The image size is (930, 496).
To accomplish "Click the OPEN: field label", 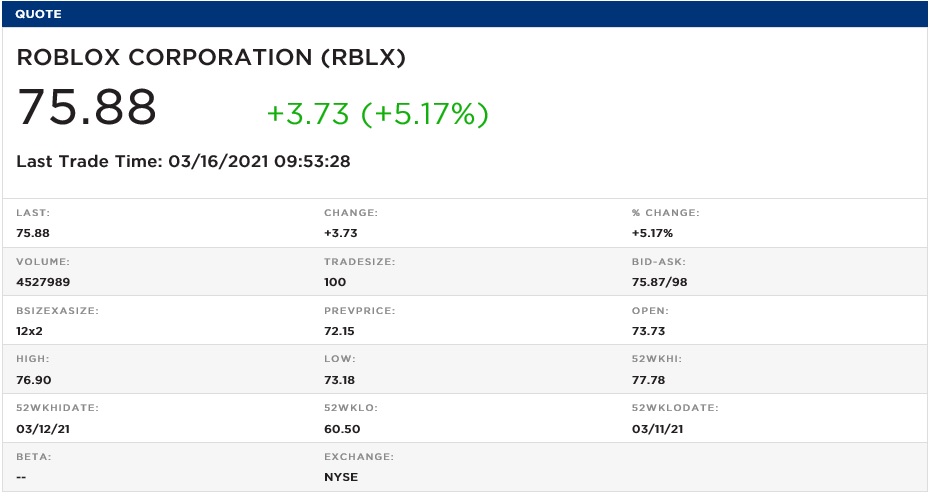I will click(650, 311).
